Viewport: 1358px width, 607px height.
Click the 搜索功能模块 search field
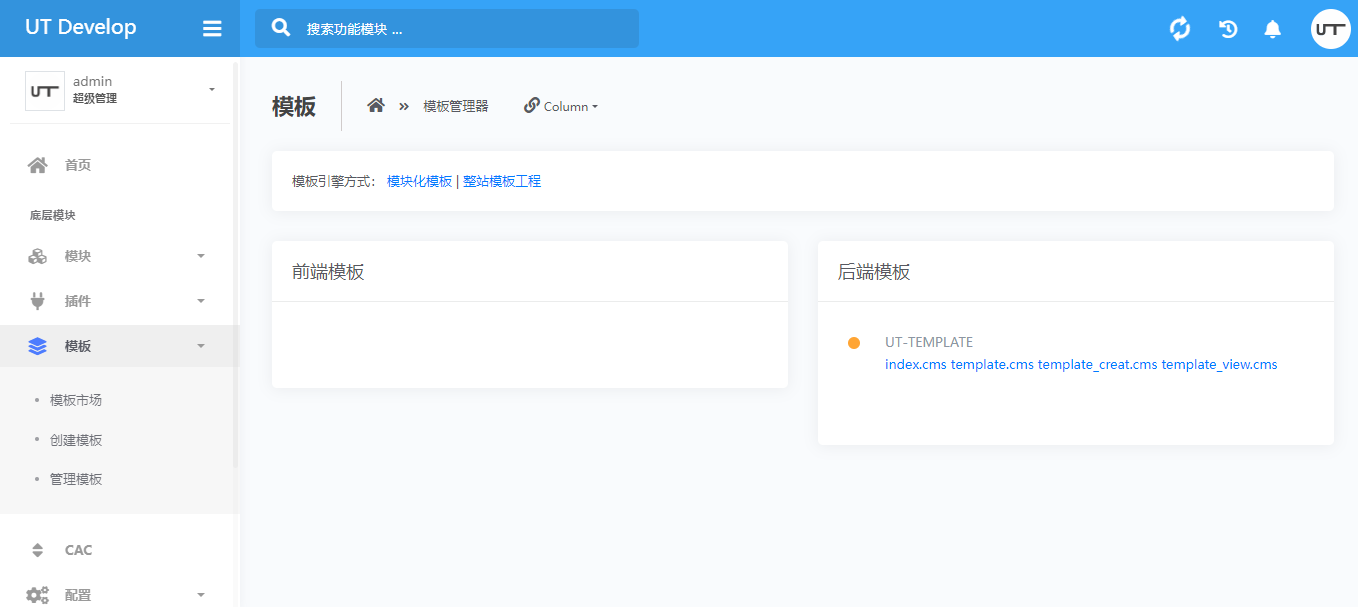[x=460, y=29]
